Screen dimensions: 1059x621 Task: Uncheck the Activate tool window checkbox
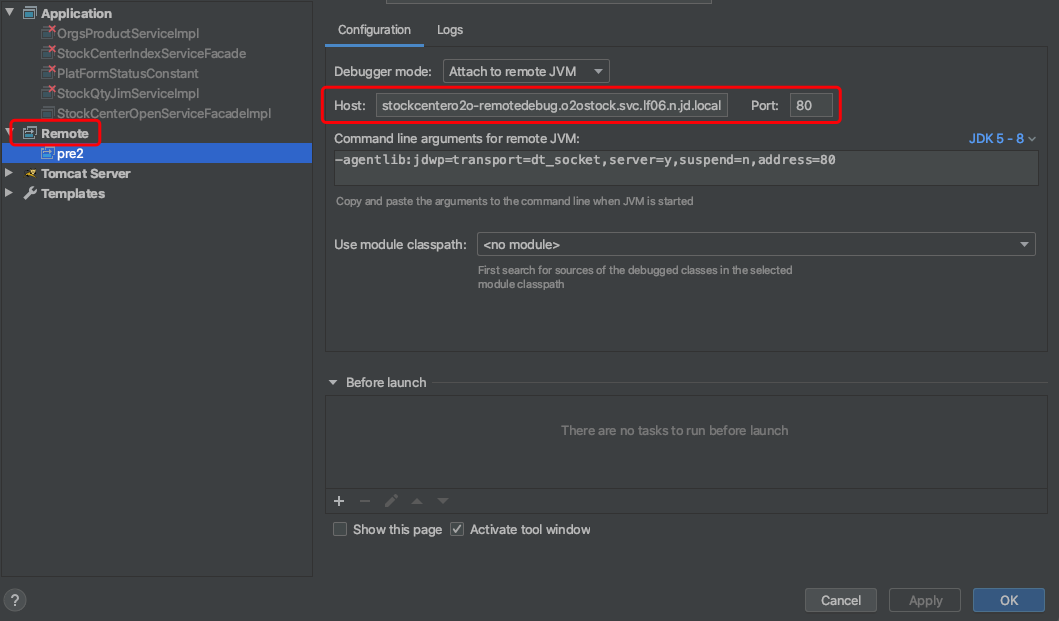tap(457, 529)
